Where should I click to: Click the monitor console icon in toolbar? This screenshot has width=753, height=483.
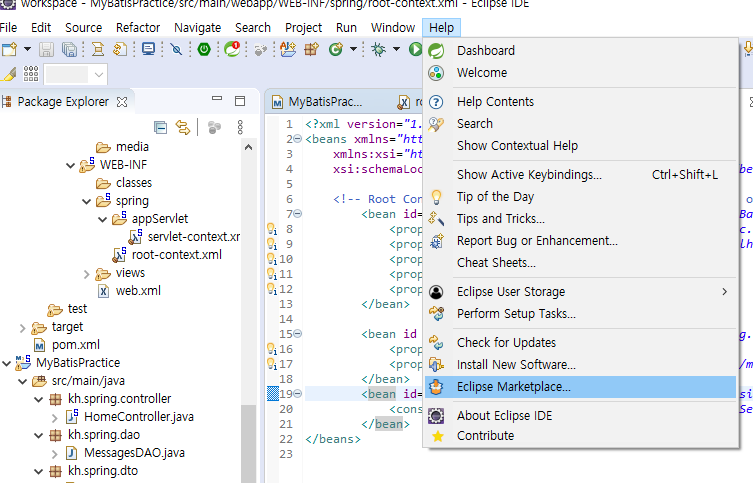[x=148, y=49]
